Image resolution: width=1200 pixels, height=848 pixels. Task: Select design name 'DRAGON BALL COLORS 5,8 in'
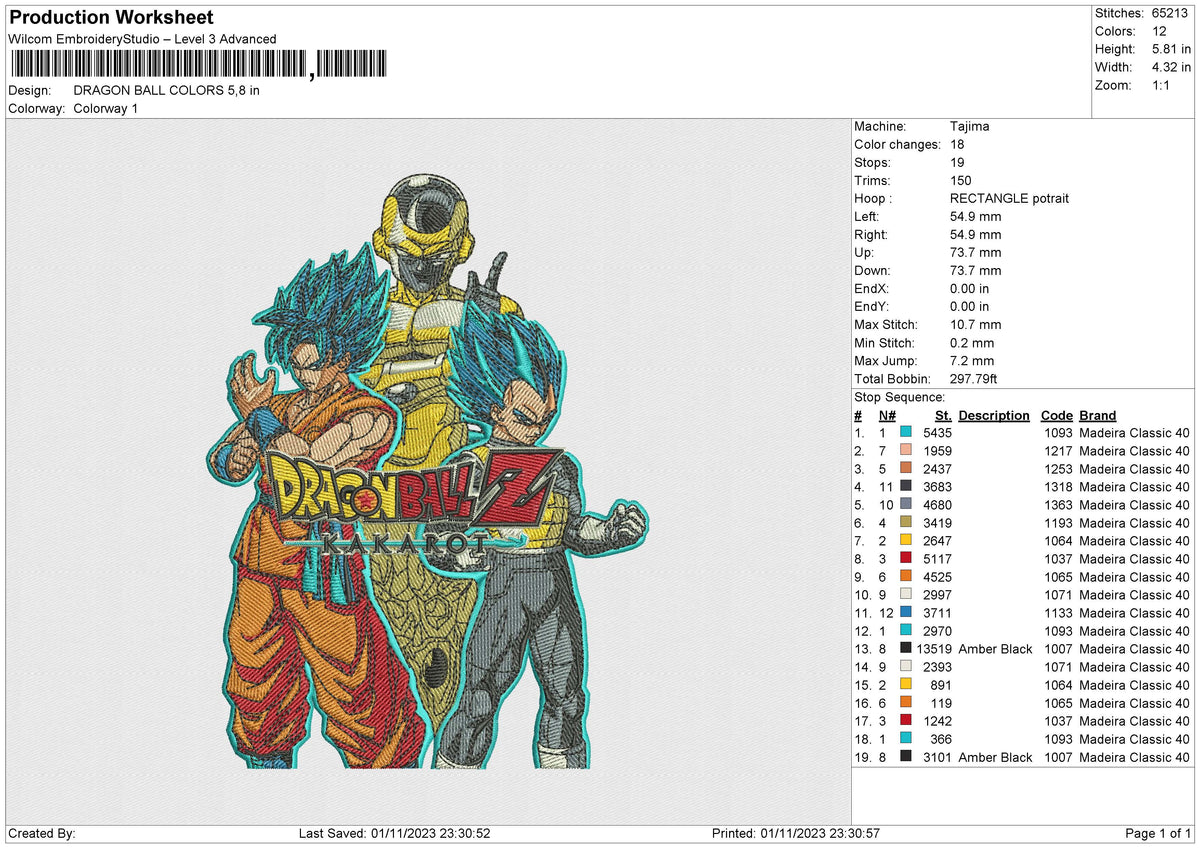pyautogui.click(x=167, y=90)
